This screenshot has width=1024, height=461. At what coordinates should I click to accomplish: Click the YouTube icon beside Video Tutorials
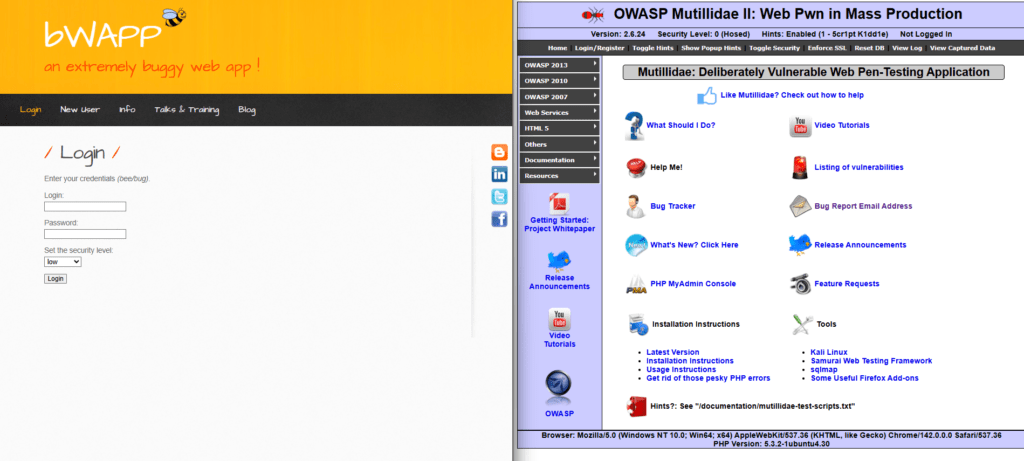click(800, 126)
